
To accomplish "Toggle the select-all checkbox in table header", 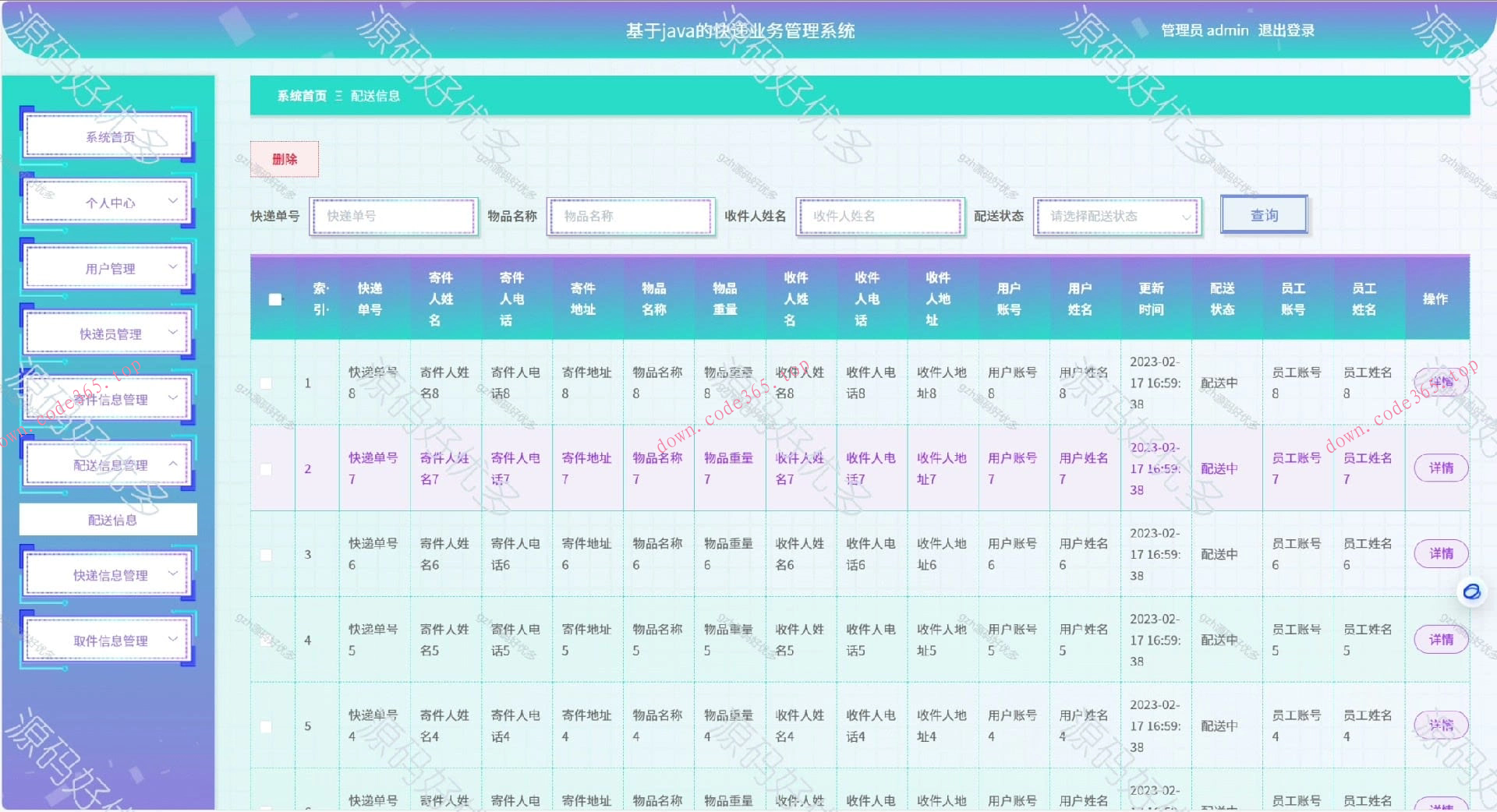I will [x=274, y=299].
